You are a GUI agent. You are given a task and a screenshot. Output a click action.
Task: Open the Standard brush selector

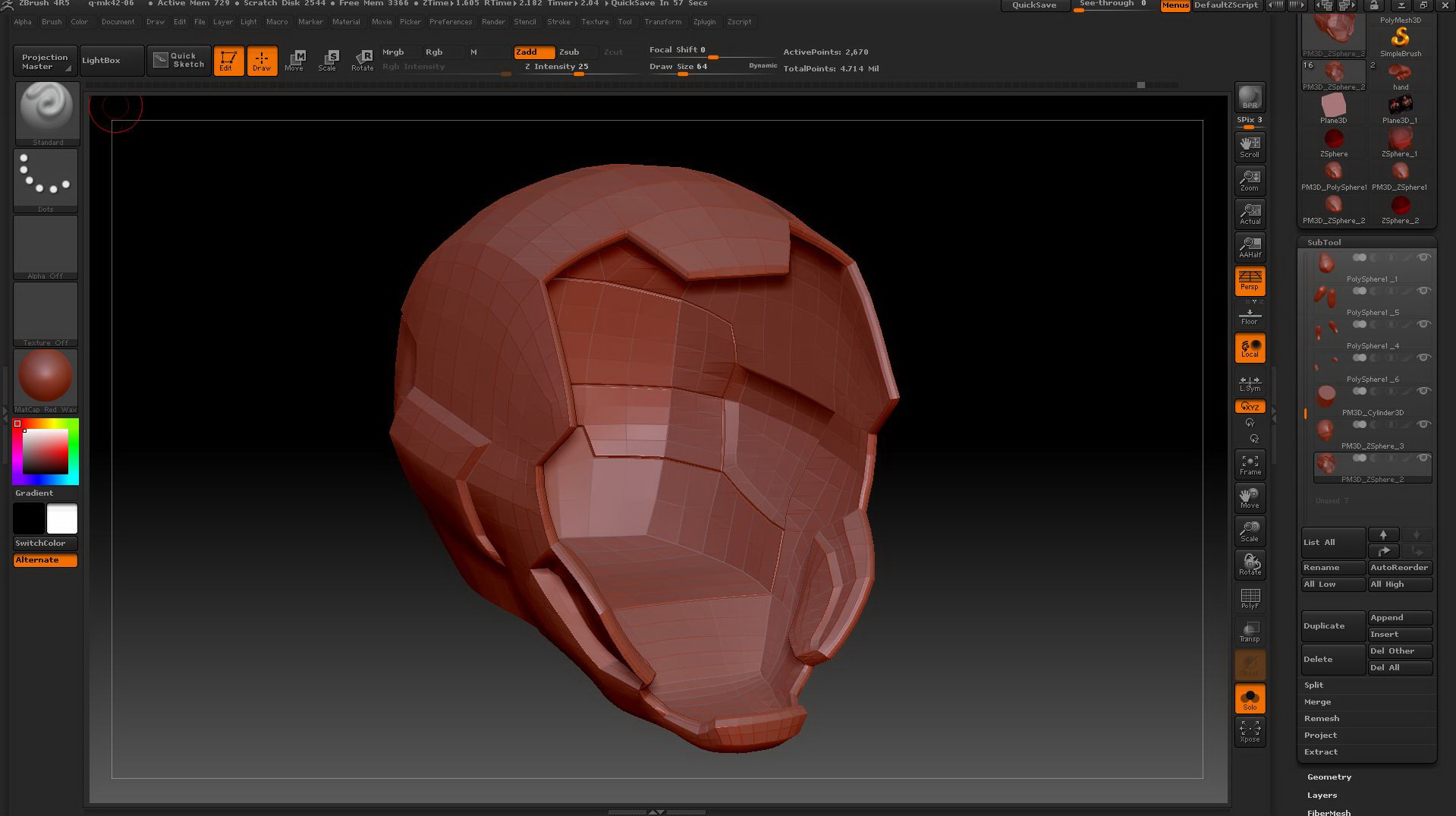tap(46, 113)
